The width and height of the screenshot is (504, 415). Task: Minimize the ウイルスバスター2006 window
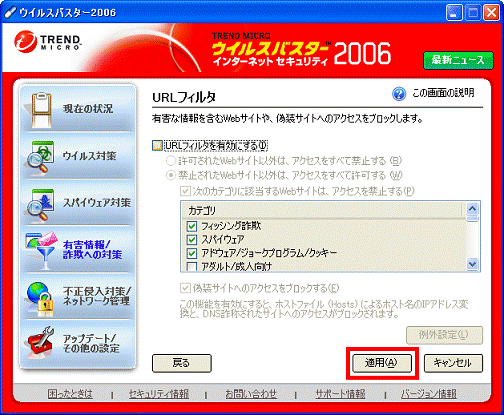tap(454, 13)
